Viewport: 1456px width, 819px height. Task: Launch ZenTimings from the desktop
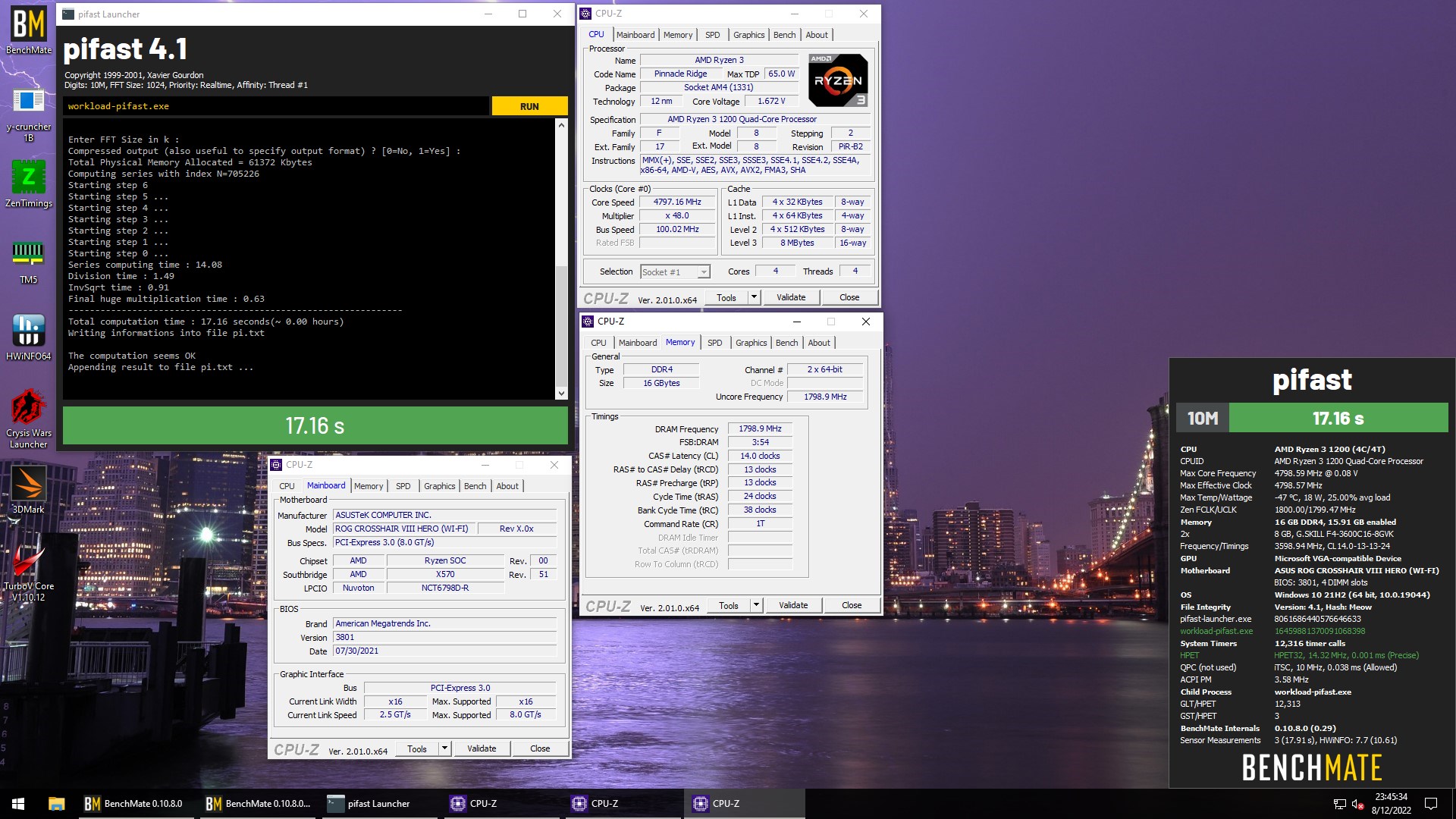pyautogui.click(x=29, y=184)
